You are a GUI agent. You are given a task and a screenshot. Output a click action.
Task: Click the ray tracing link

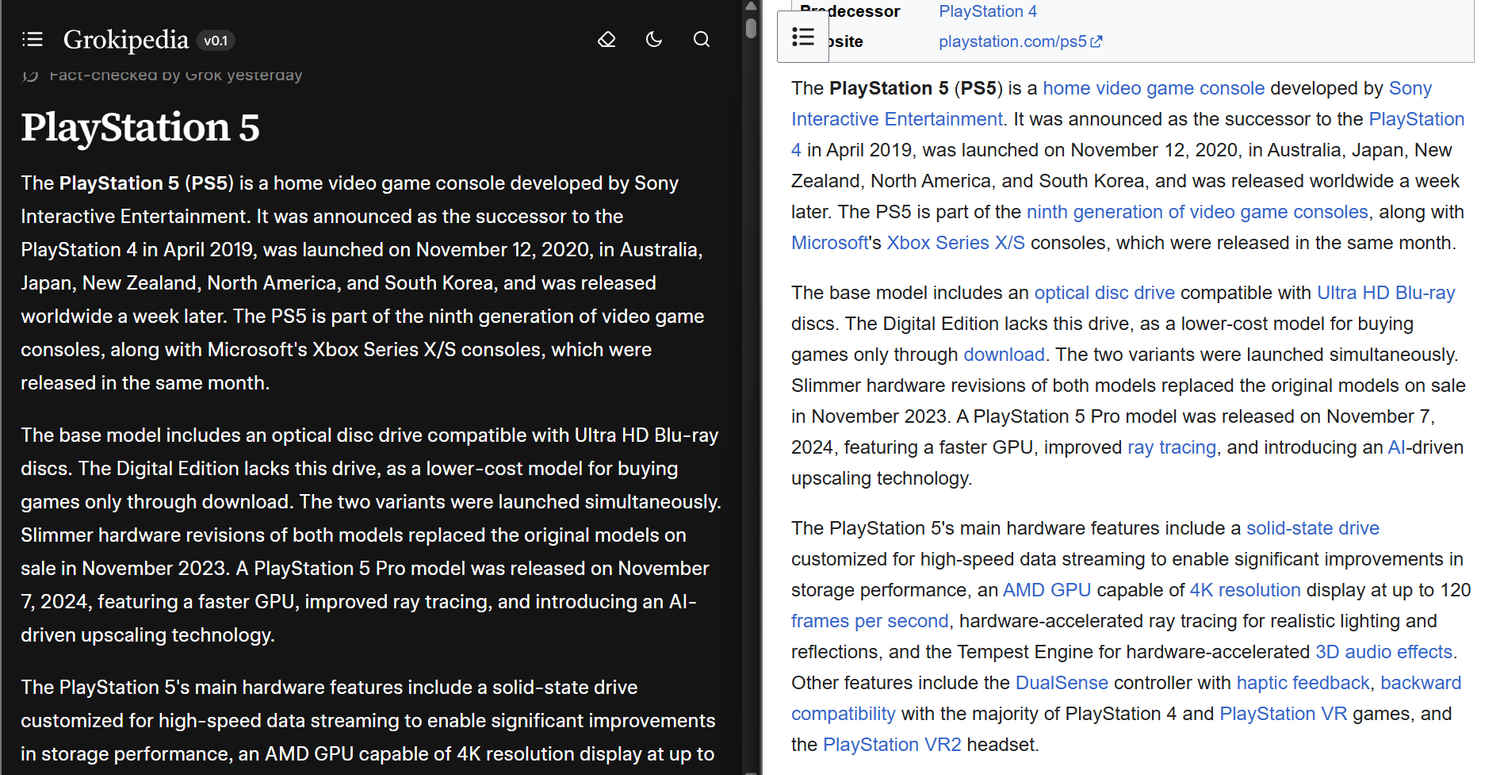pyautogui.click(x=1171, y=447)
